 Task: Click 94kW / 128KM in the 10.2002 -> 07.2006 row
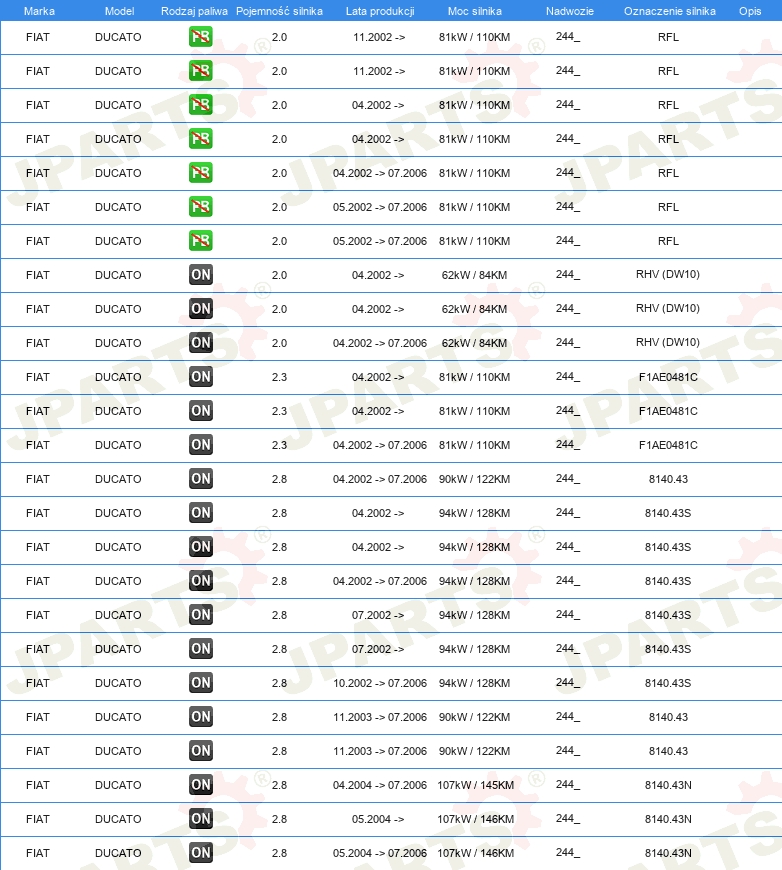(474, 683)
